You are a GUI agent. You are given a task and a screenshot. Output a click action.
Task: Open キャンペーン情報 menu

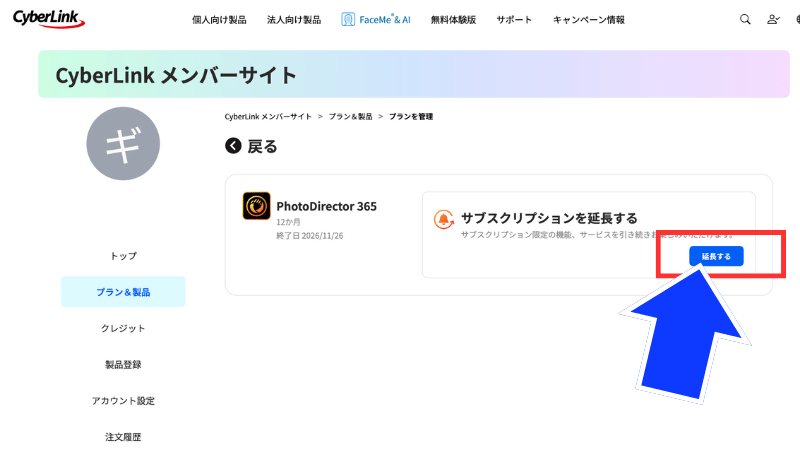589,20
